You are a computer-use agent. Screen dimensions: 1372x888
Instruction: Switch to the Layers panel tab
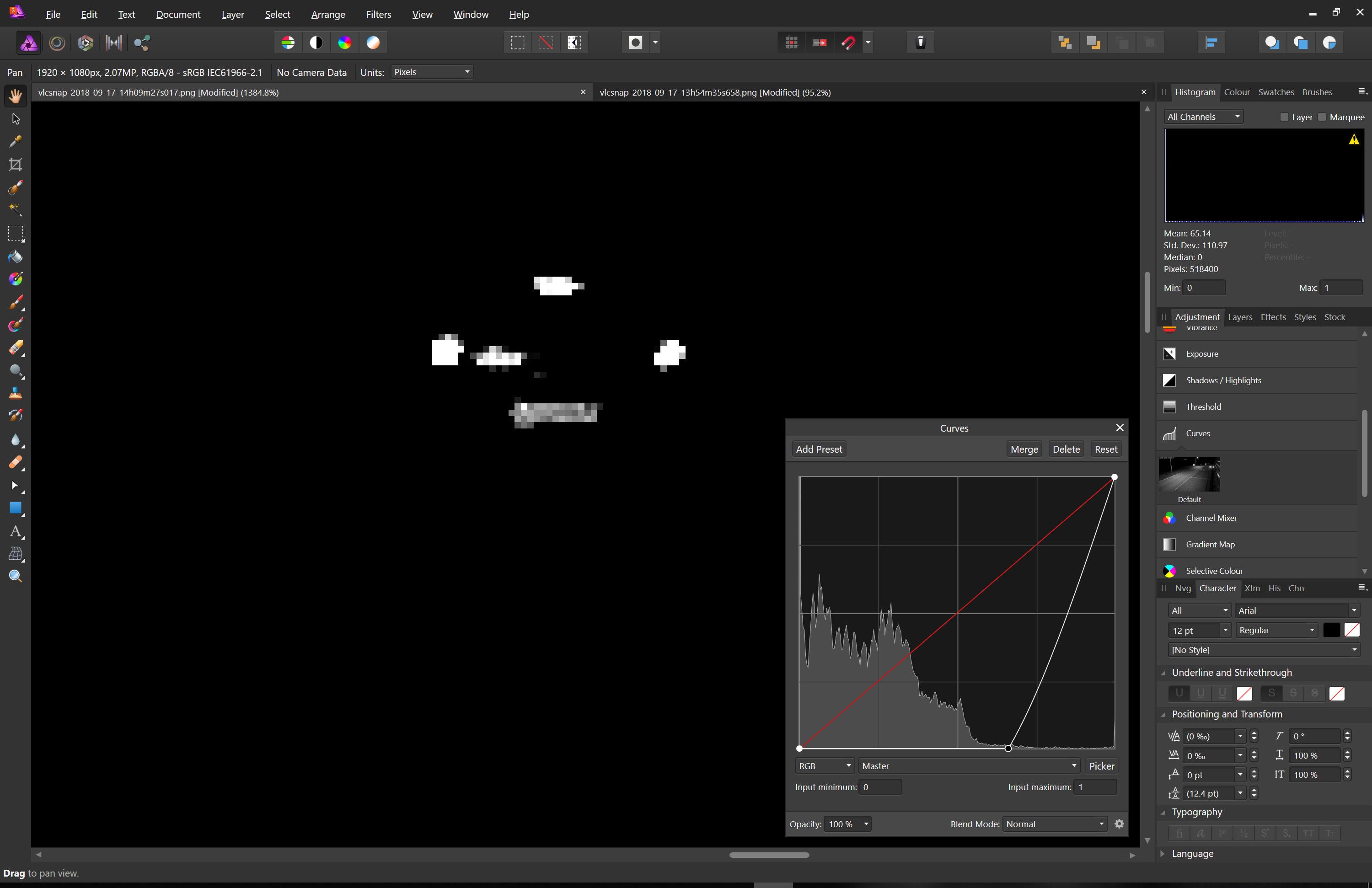[x=1240, y=317]
